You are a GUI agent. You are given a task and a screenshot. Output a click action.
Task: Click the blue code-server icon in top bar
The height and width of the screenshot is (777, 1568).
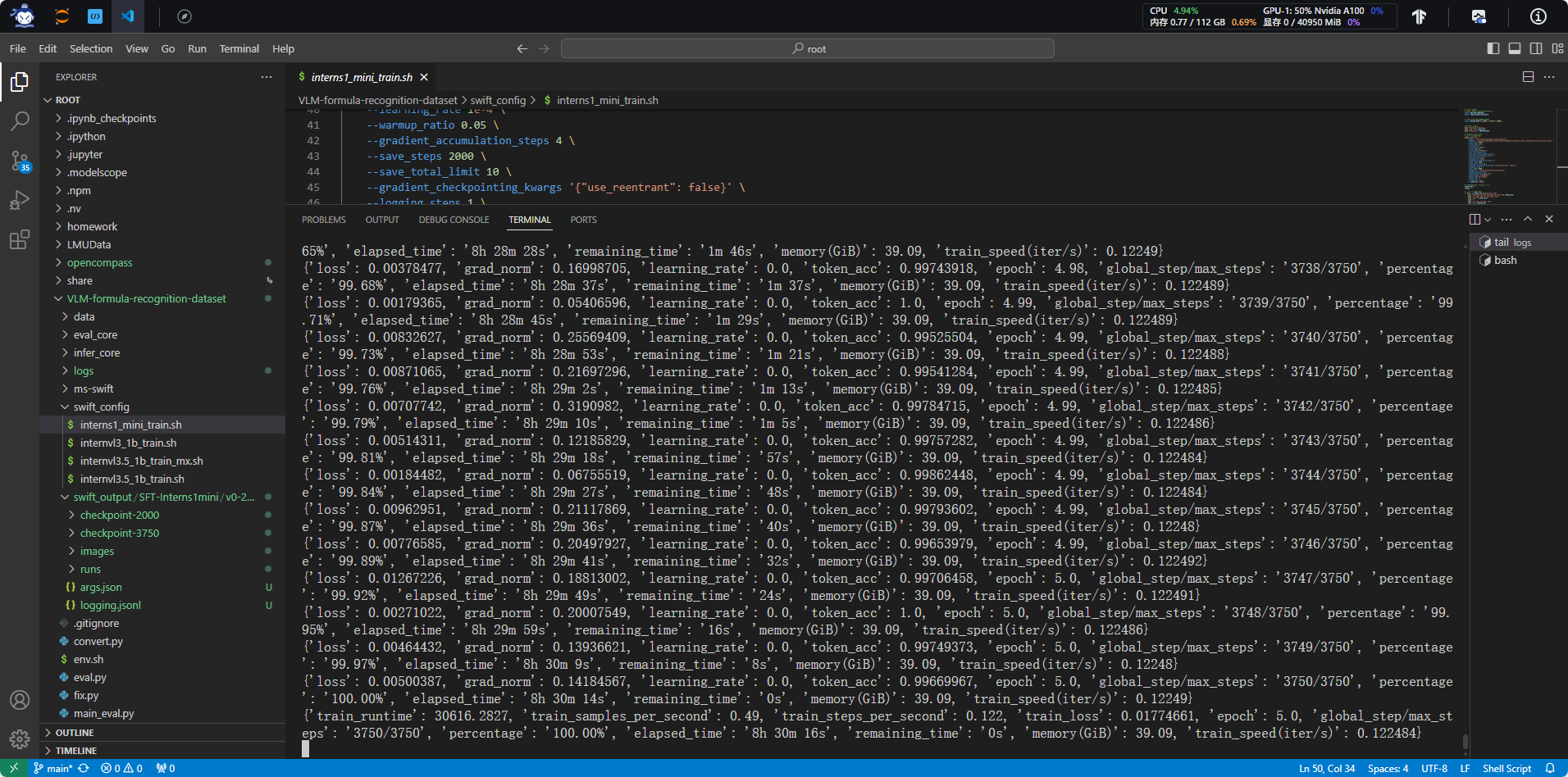95,16
